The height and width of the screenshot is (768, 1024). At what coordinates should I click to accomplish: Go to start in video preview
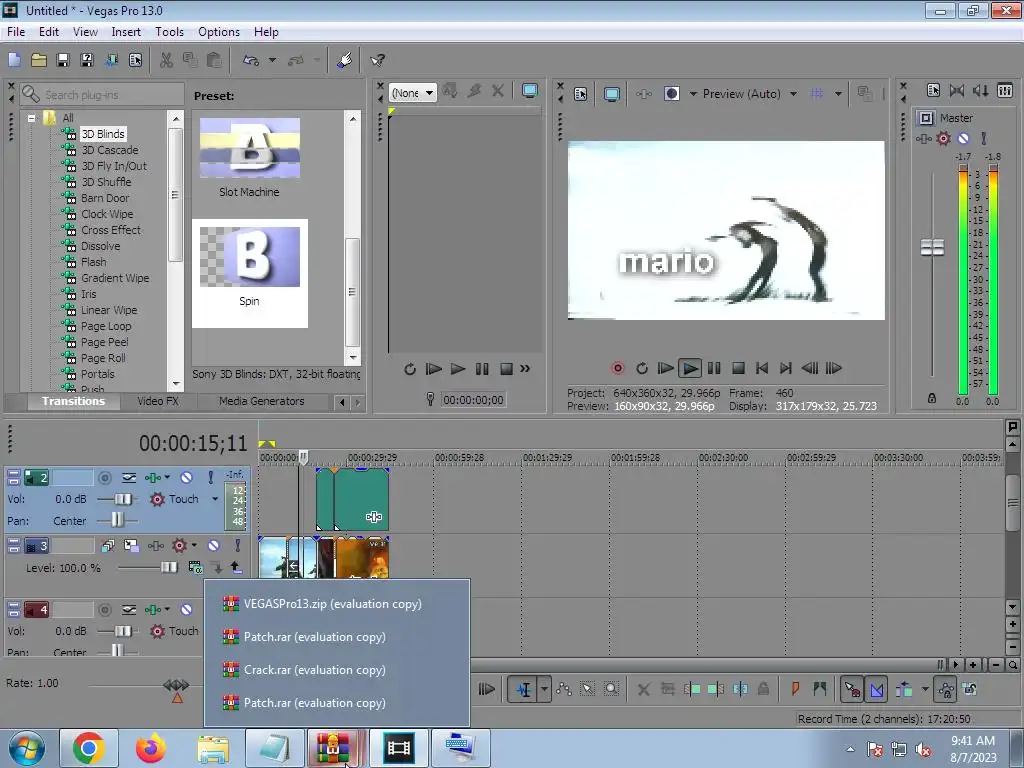(x=762, y=368)
